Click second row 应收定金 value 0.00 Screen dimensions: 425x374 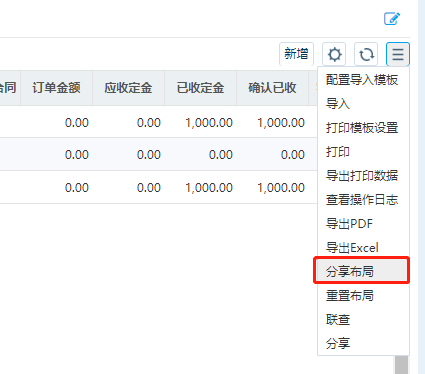tap(149, 155)
